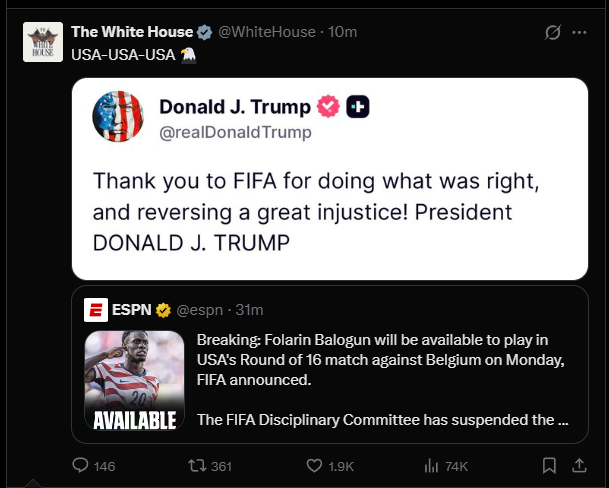Click the reply speech bubble icon
609x488 pixels.
[80, 465]
